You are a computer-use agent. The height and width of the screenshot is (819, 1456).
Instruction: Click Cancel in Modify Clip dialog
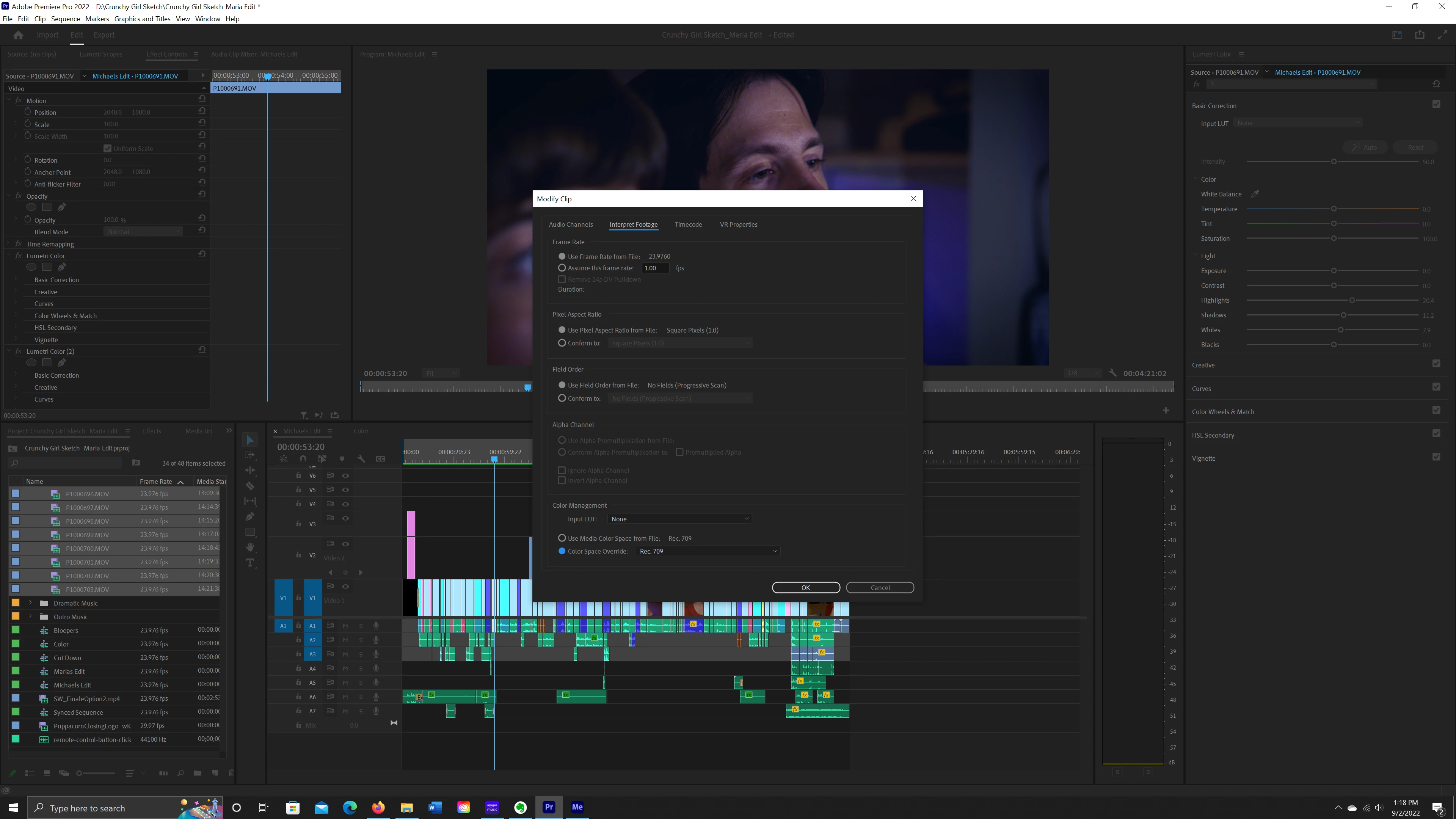pyautogui.click(x=880, y=588)
